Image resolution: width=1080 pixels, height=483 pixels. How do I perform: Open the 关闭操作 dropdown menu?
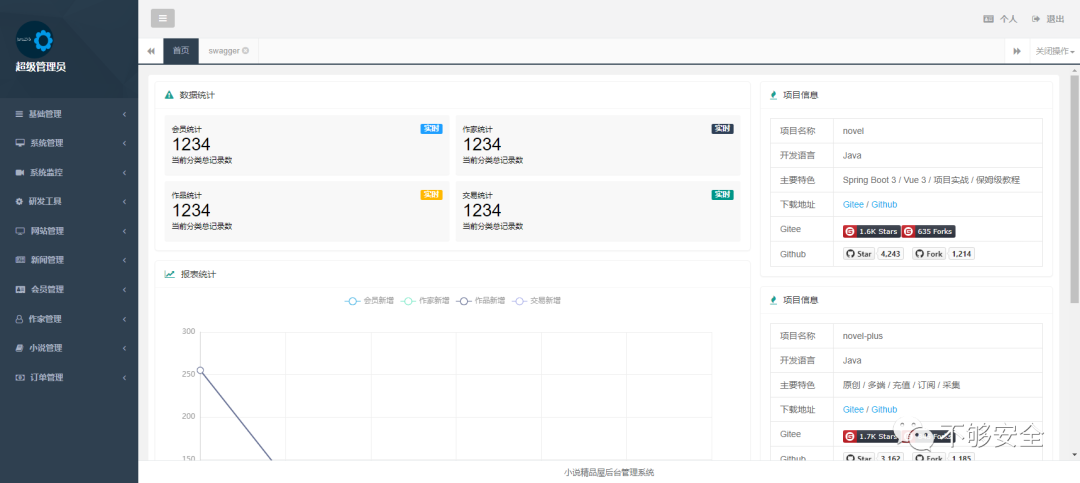pyautogui.click(x=1055, y=51)
